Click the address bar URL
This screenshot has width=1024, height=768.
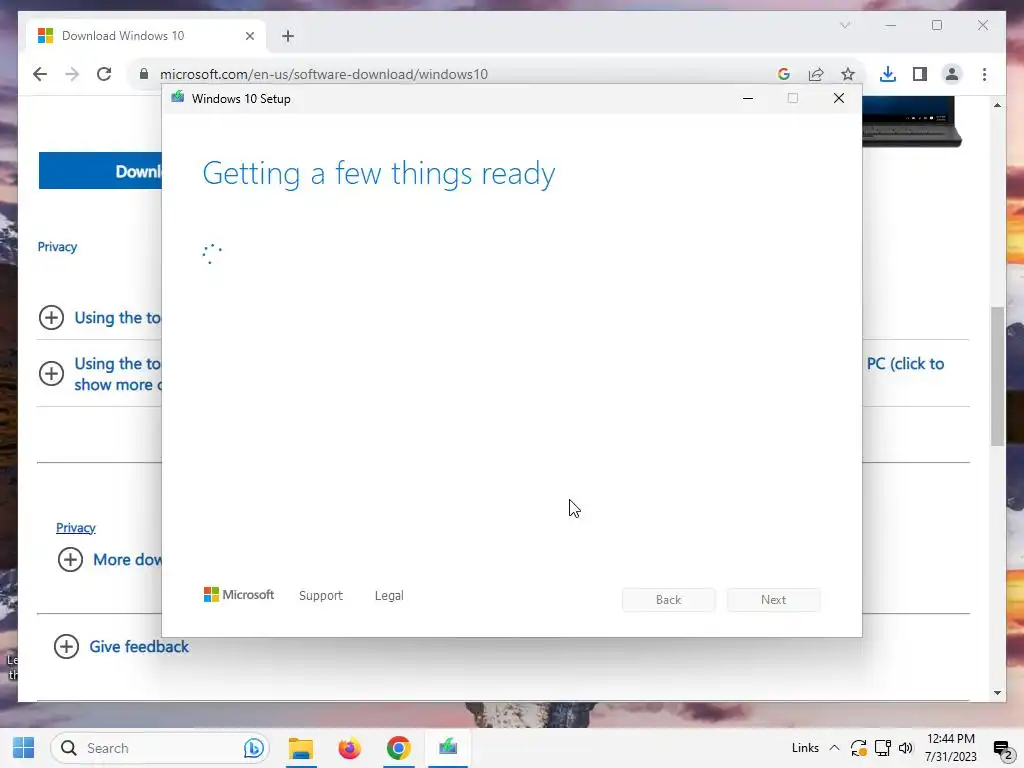pos(323,74)
